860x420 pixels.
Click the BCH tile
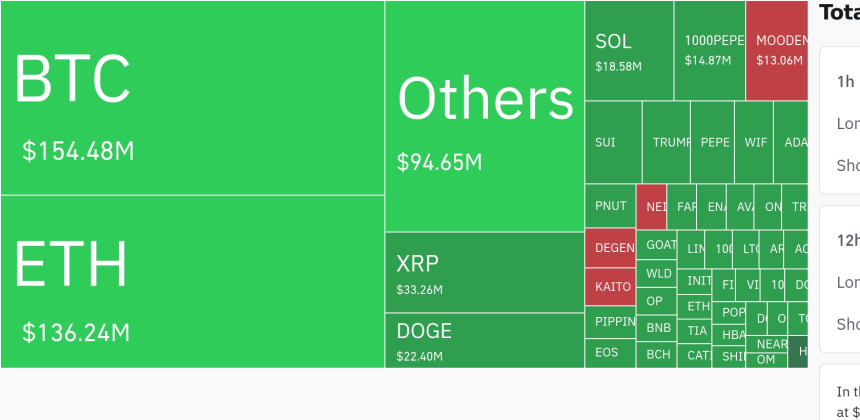click(657, 354)
